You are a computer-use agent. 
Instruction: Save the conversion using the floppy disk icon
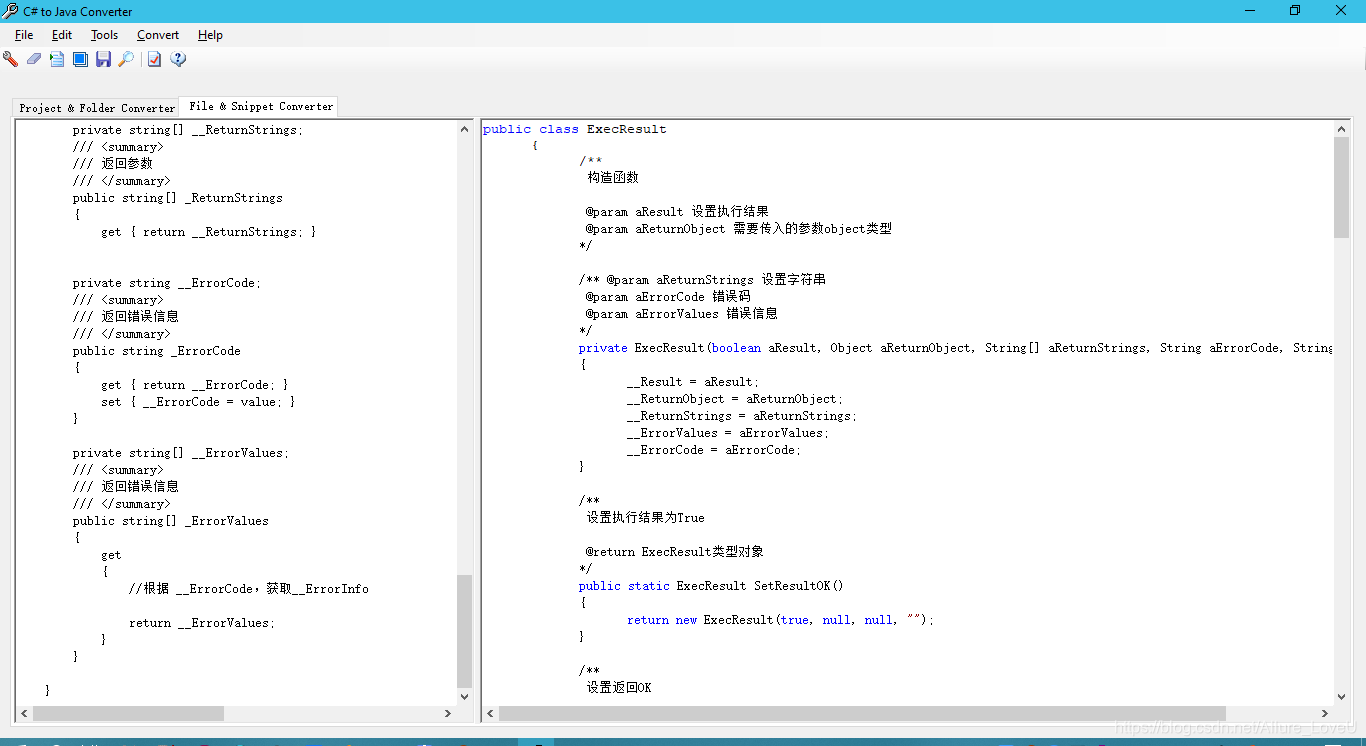(x=104, y=59)
